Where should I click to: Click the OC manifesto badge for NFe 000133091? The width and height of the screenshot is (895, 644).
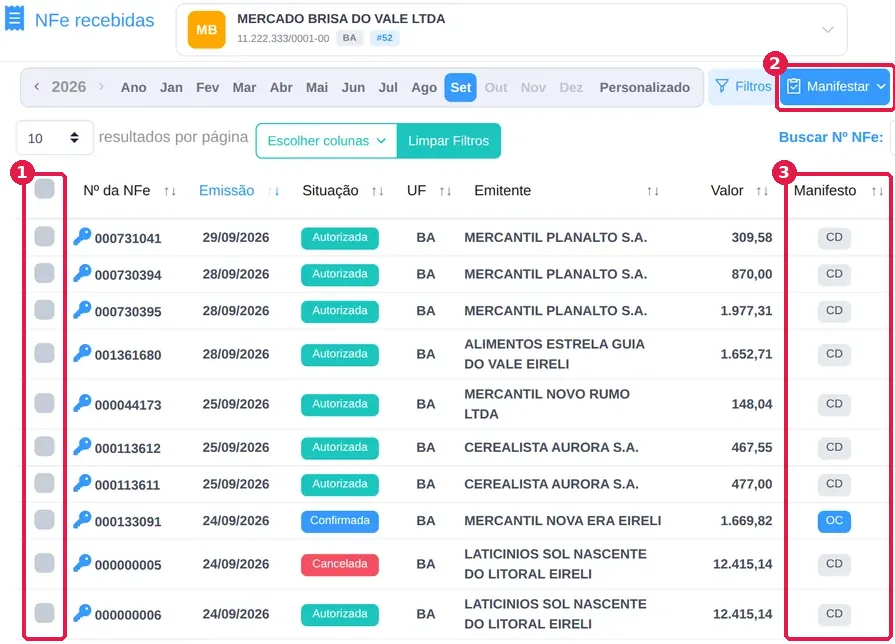(834, 521)
